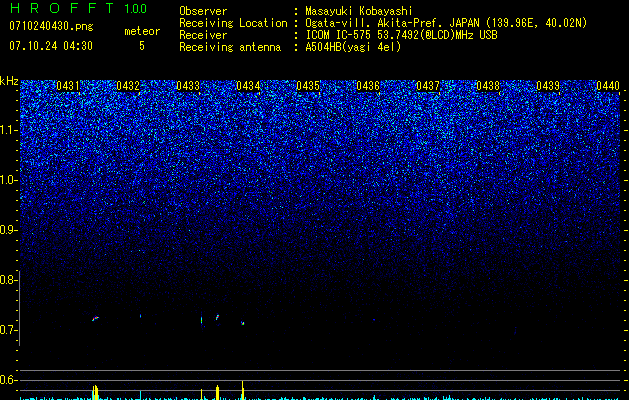The image size is (629, 400).
Task: Click the 0440 time marker
Action: click(x=608, y=85)
